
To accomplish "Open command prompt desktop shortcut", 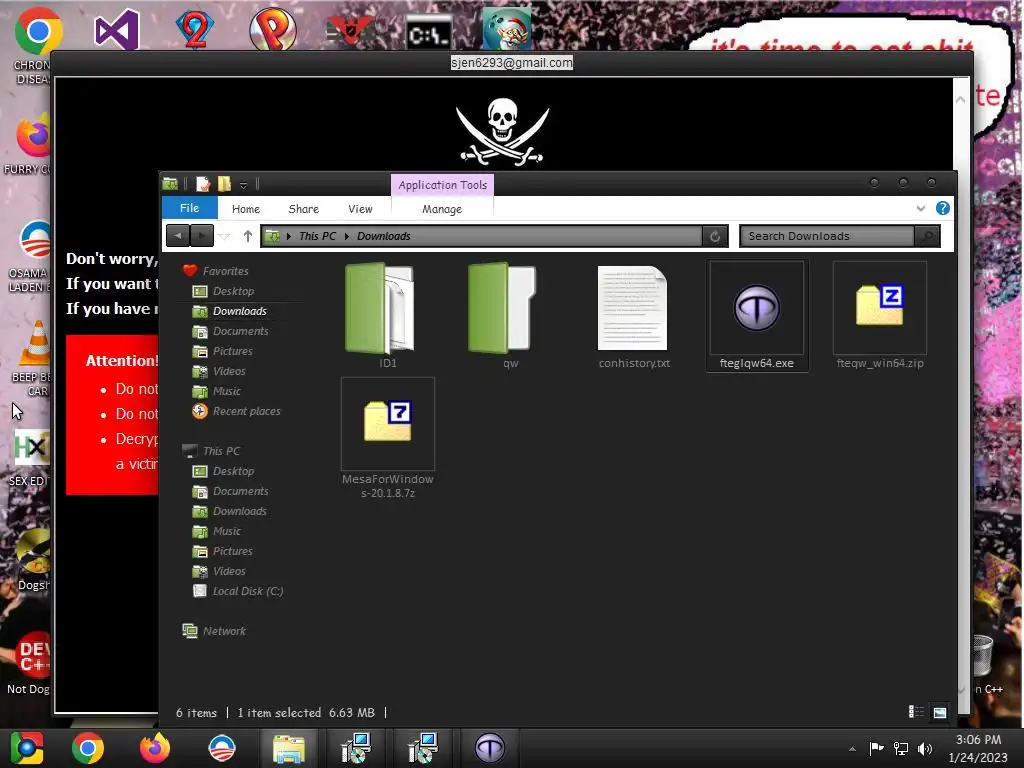I will tap(428, 33).
